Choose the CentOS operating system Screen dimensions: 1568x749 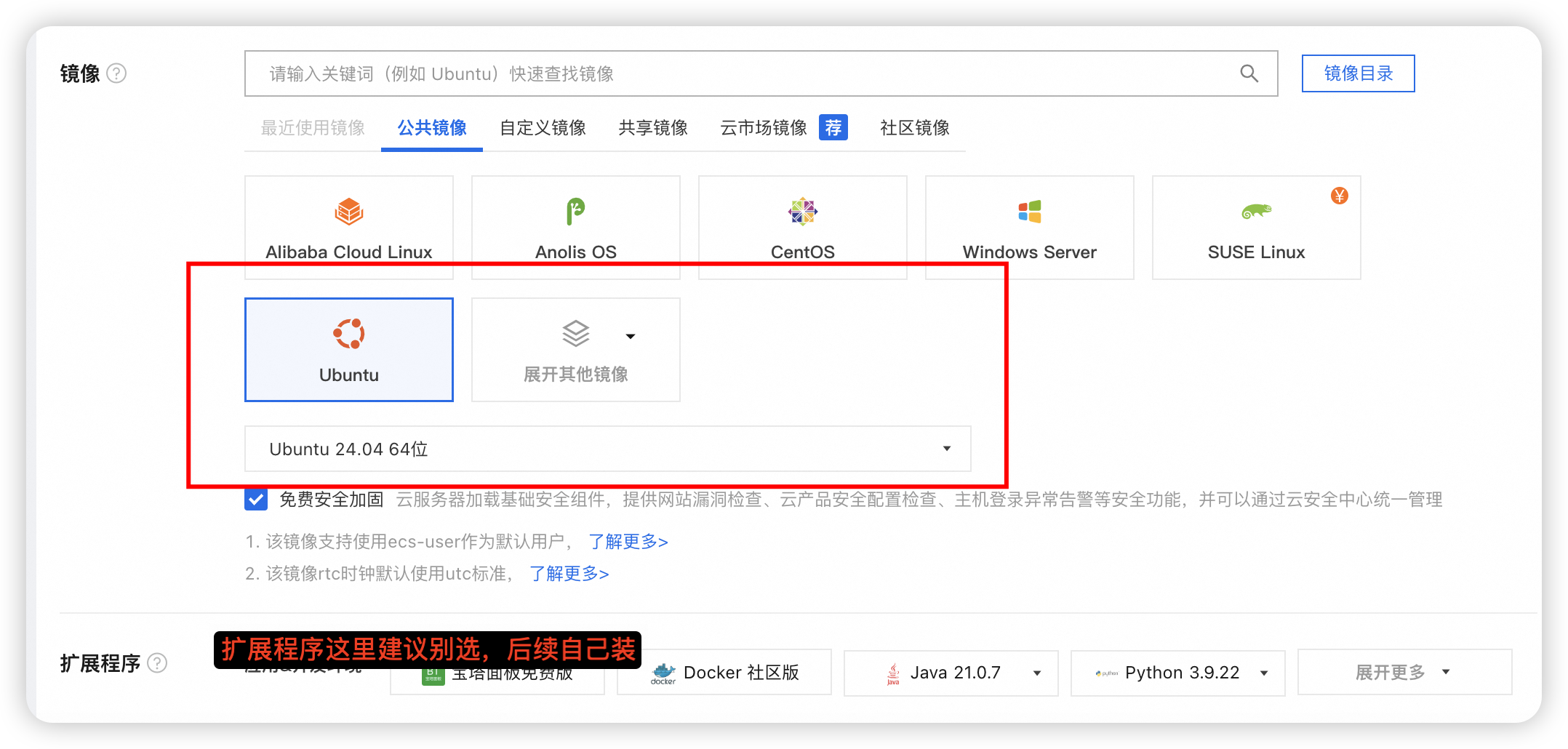[802, 228]
